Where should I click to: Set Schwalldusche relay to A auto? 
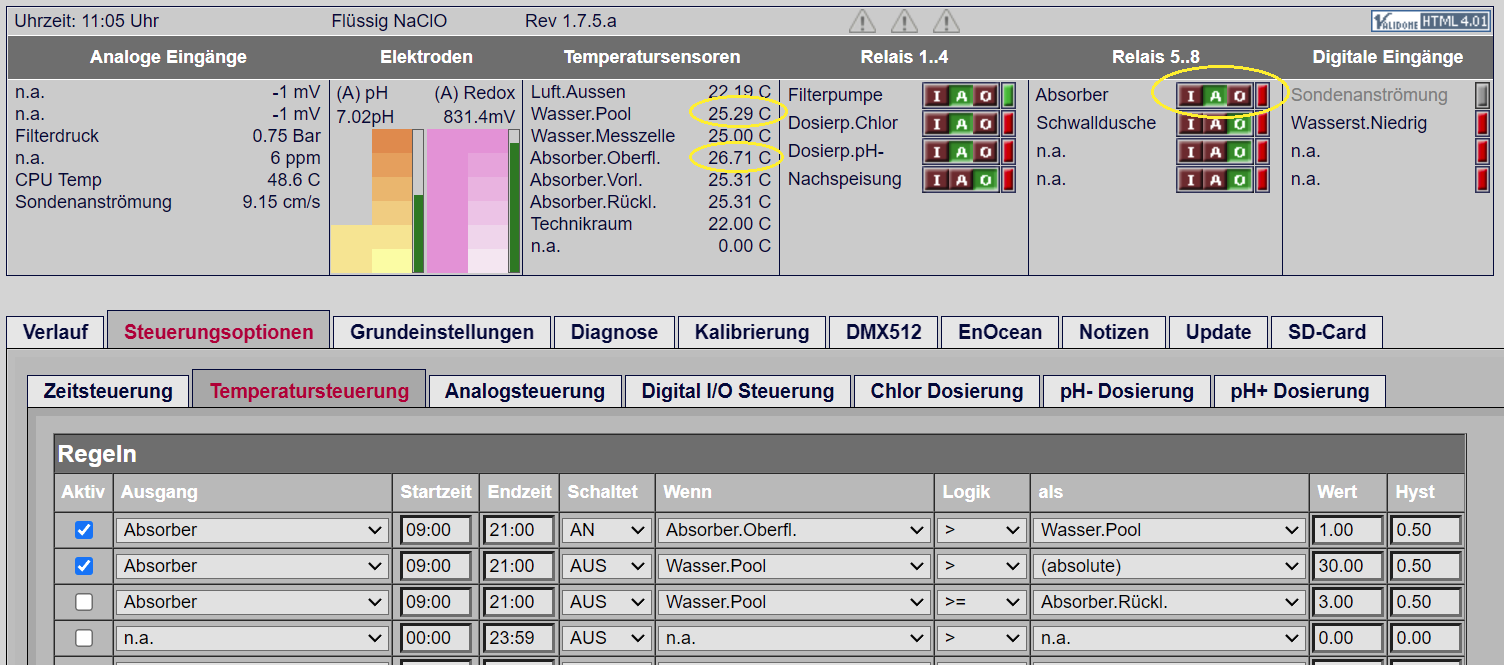(1215, 123)
